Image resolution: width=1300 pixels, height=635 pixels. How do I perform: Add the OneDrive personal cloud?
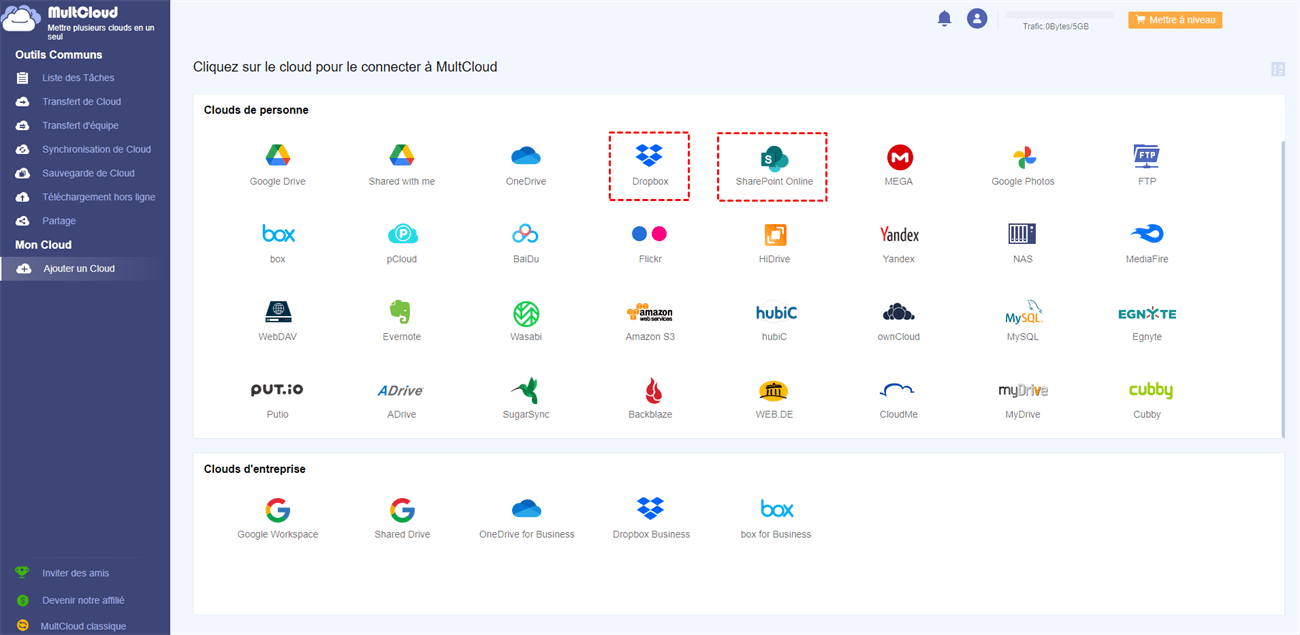(x=526, y=165)
